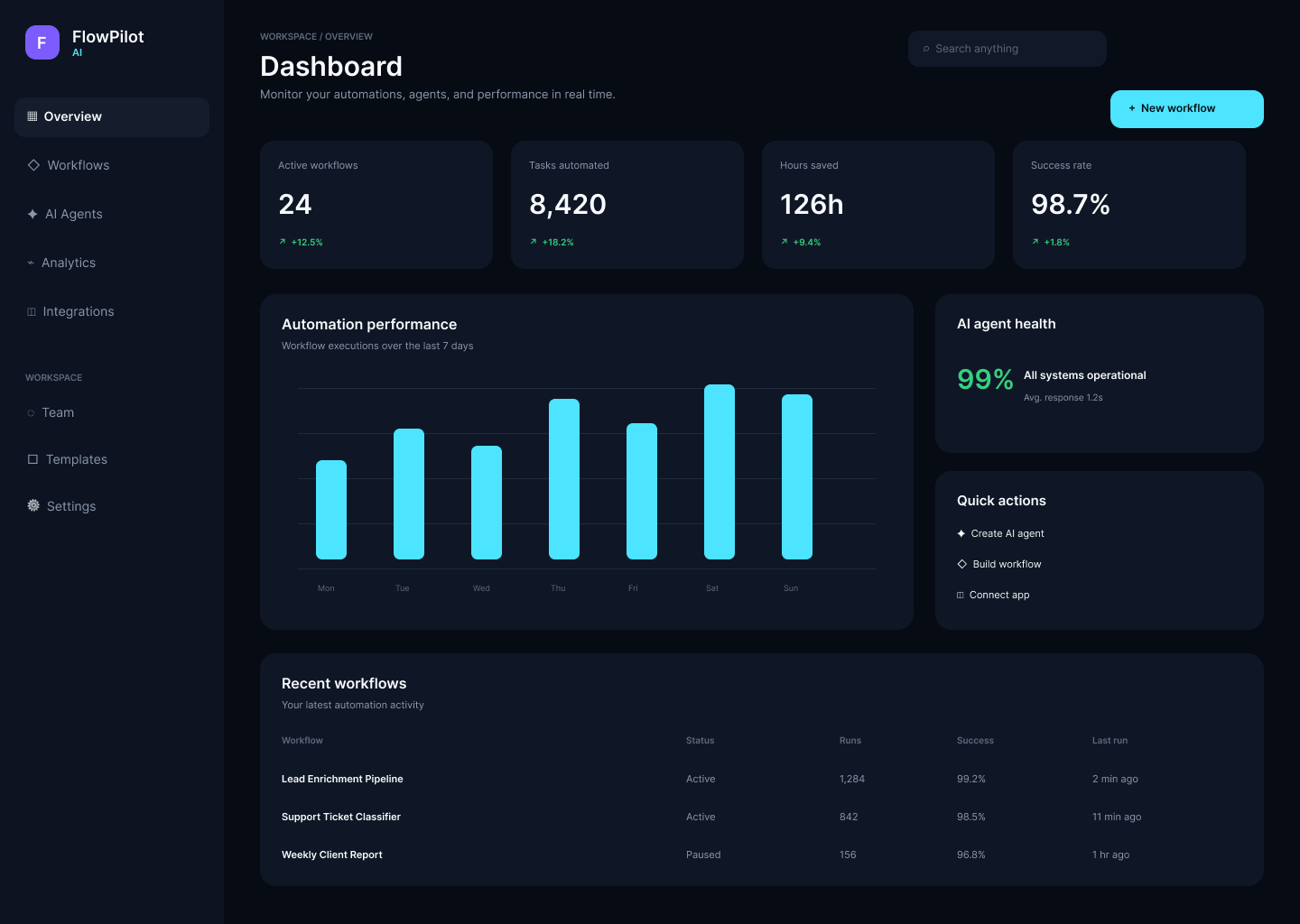Viewport: 1300px width, 924px height.
Task: Click the Paused status of Weekly Client Report
Action: (x=703, y=855)
